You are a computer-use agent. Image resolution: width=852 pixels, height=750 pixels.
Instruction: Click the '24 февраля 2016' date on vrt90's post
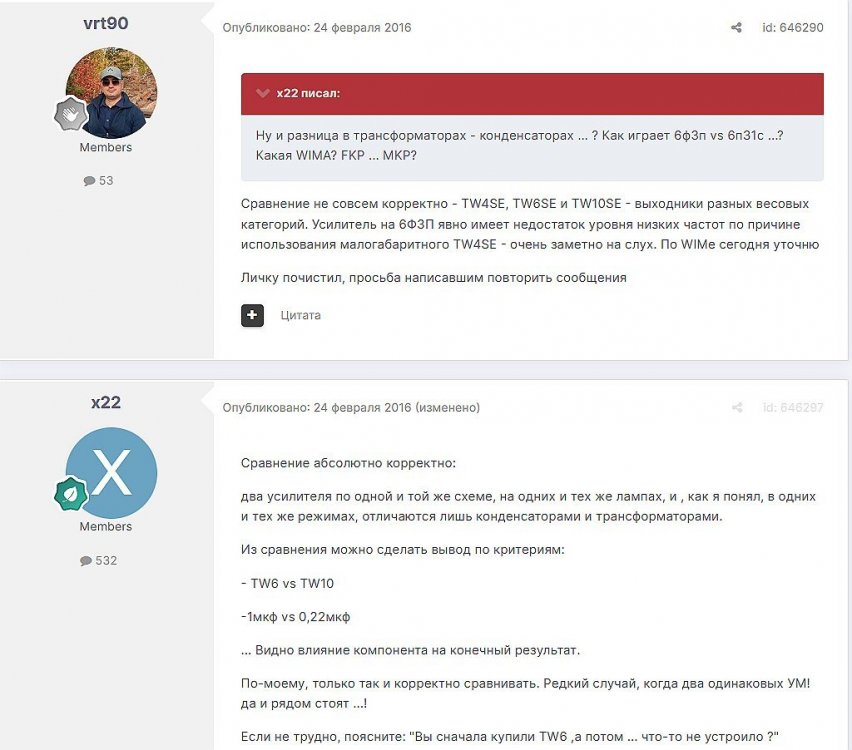pos(362,28)
